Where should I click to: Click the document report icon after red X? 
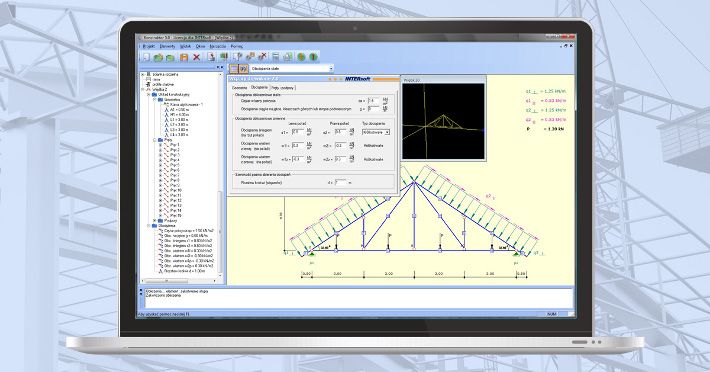tap(211, 57)
